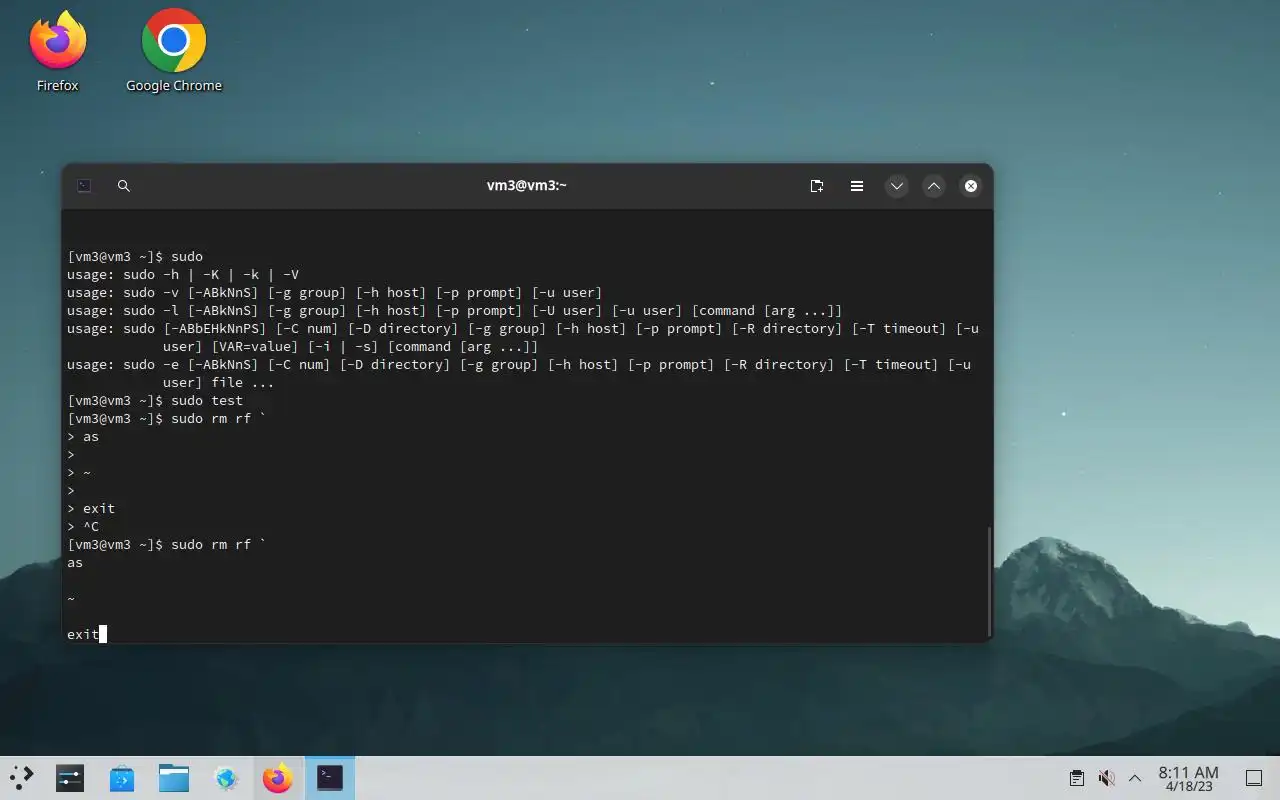Click the 'user] file ...' output line
Image resolution: width=1280 pixels, height=800 pixels.
tap(218, 383)
